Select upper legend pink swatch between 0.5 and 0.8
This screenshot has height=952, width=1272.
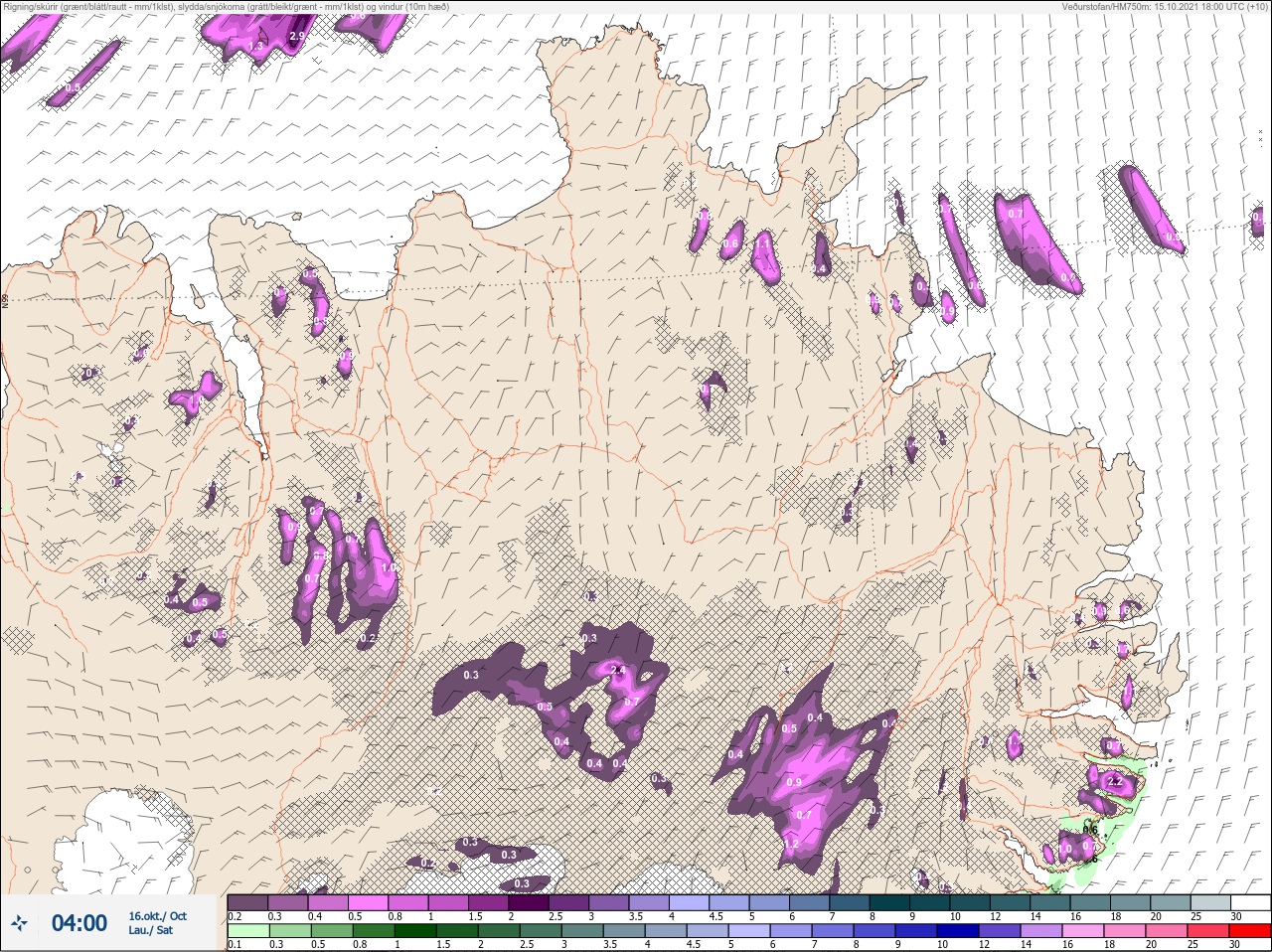coord(368,902)
